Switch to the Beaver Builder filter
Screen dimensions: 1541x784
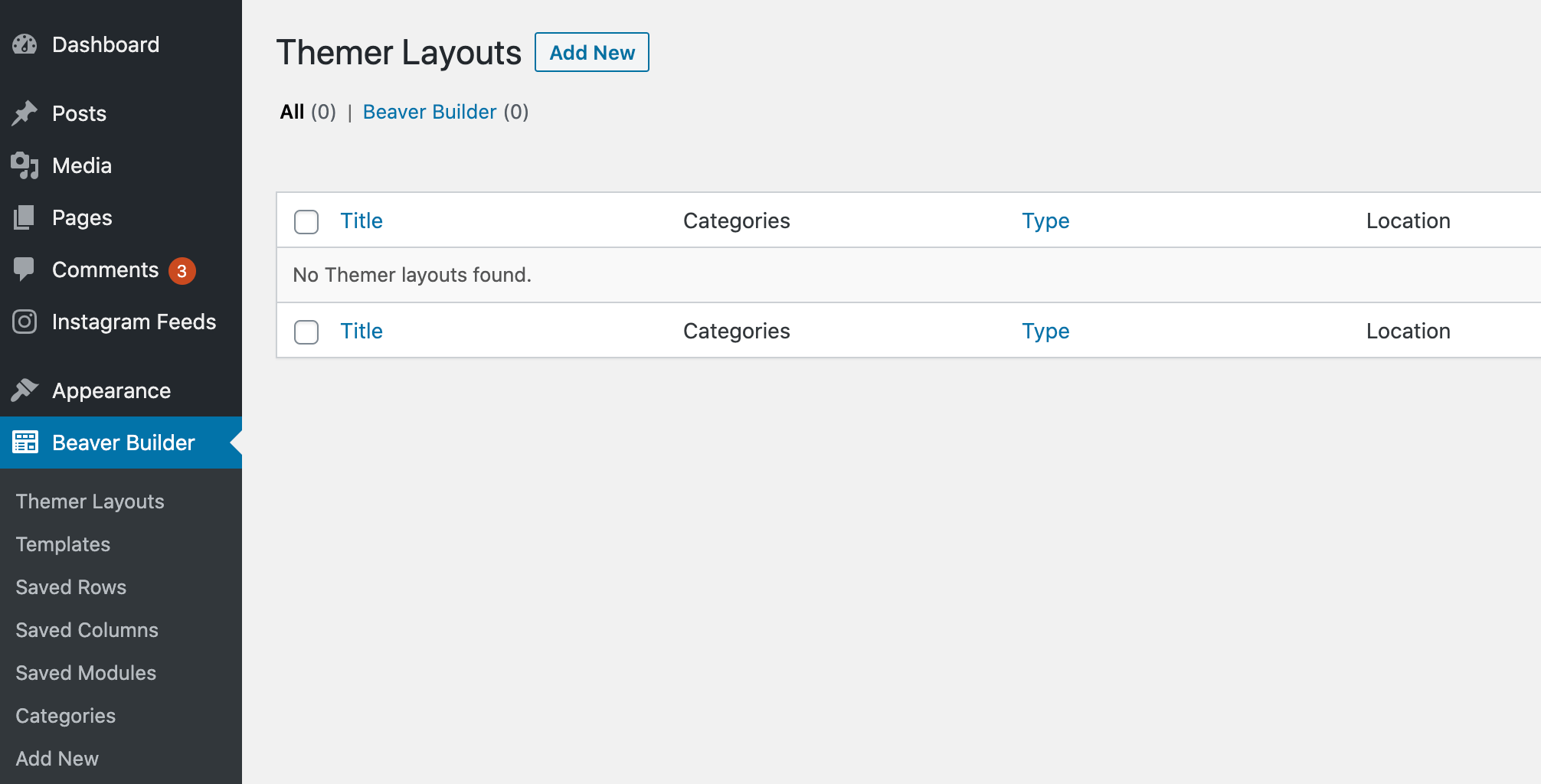coord(430,112)
